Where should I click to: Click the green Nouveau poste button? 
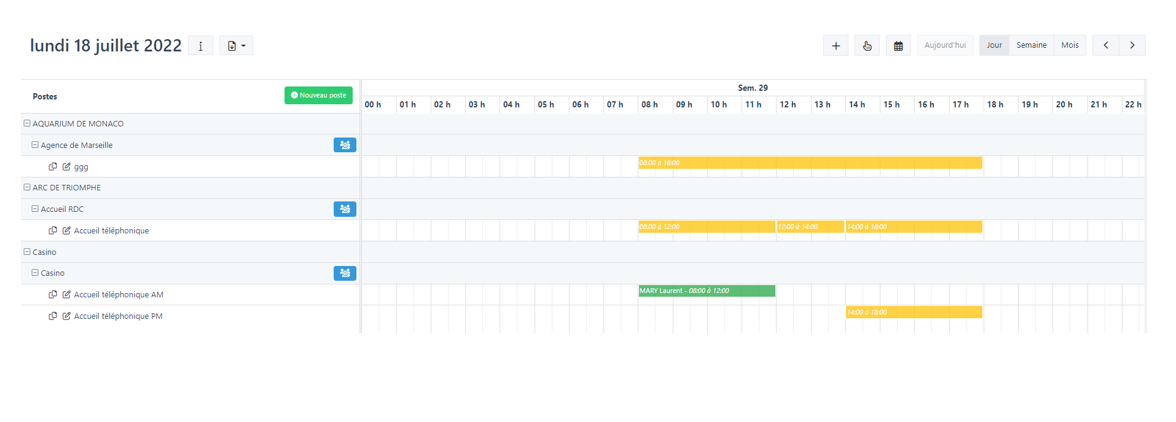pos(318,96)
